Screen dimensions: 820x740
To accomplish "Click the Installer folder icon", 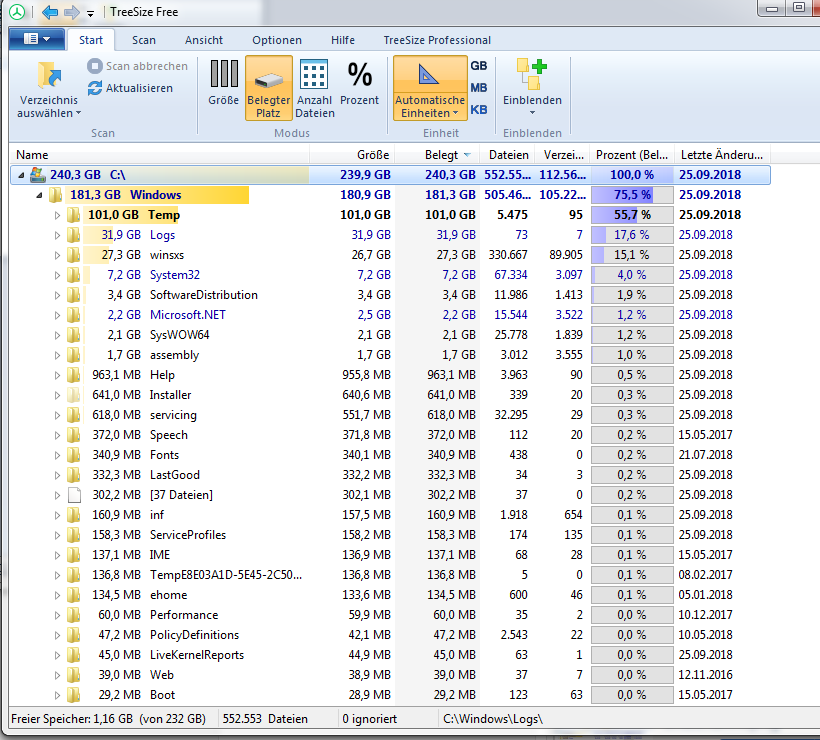I will pyautogui.click(x=74, y=395).
